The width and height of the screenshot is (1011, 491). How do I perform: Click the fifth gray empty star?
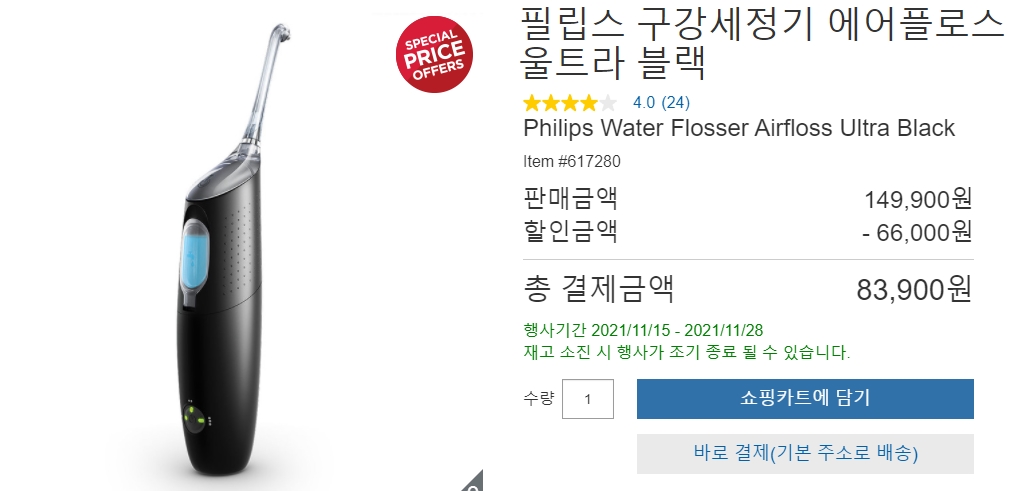(x=608, y=102)
